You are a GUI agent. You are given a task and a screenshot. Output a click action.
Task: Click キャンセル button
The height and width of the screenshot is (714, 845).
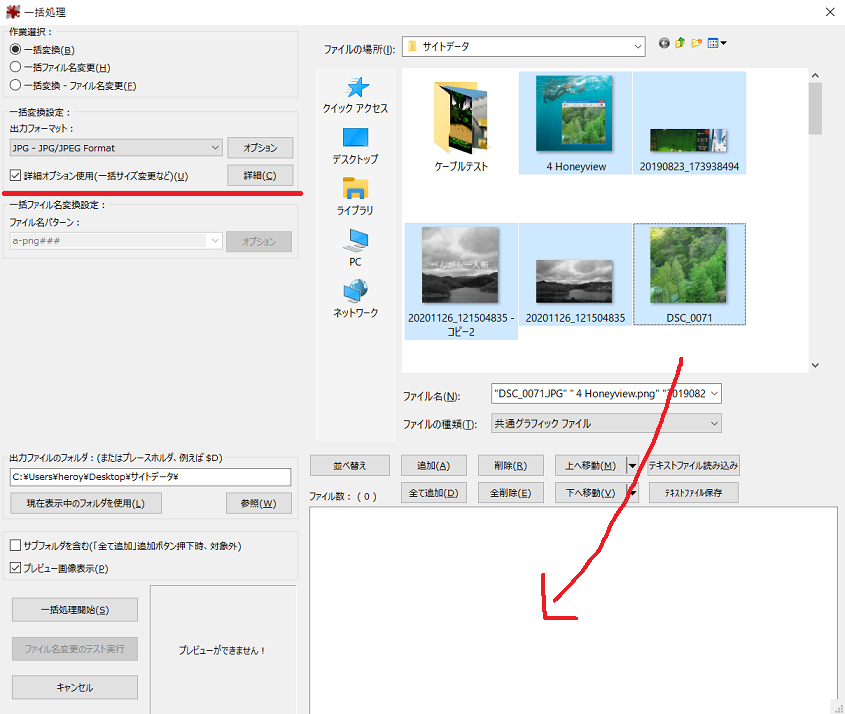click(x=75, y=687)
